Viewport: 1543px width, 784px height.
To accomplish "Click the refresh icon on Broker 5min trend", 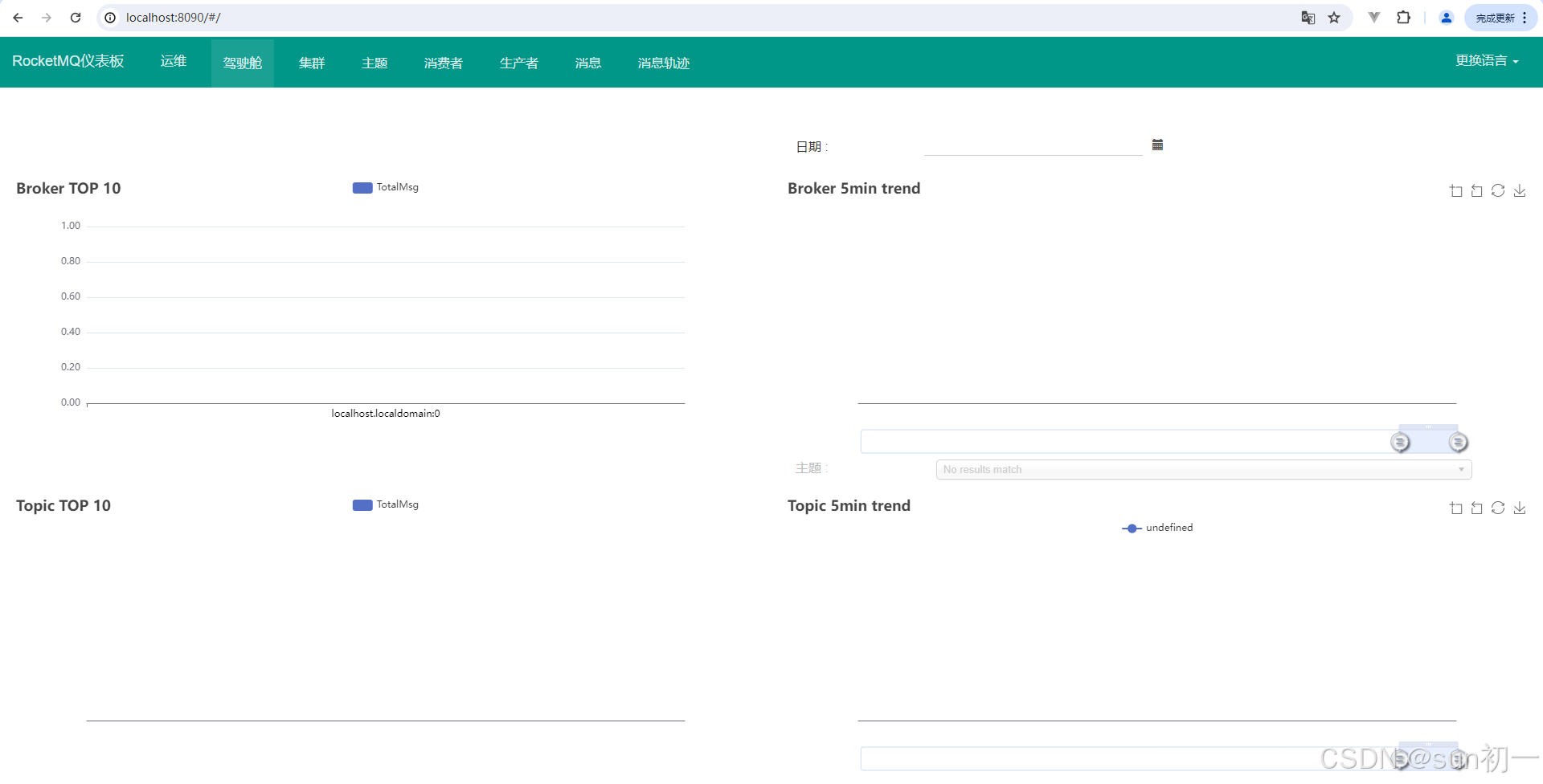I will click(1498, 190).
